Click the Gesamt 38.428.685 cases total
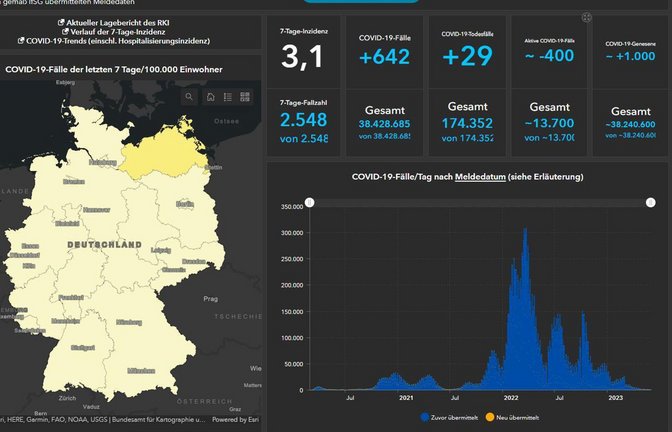The height and width of the screenshot is (432, 672). (x=384, y=124)
